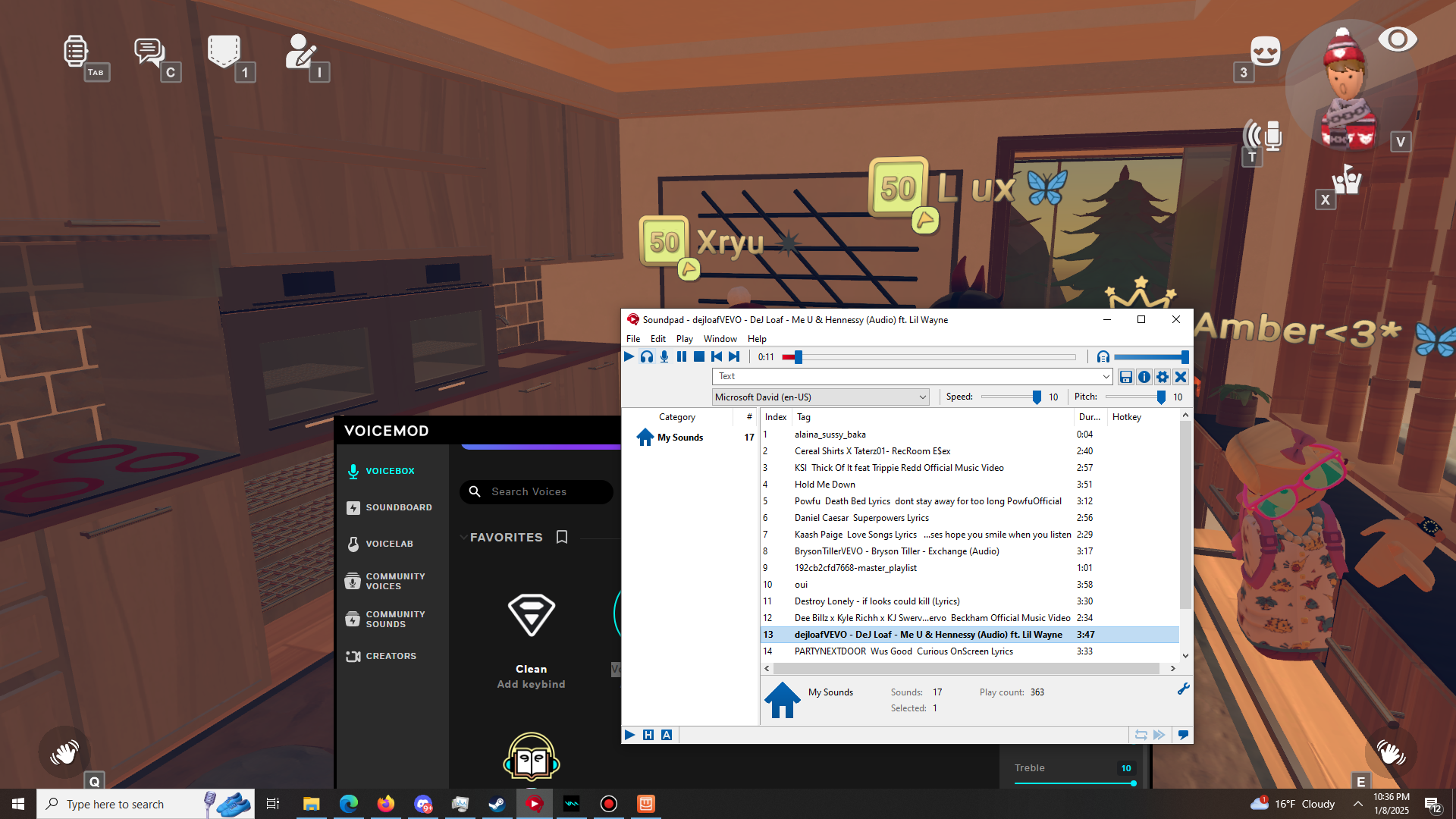Click the stop playback icon
Image resolution: width=1456 pixels, height=819 pixels.
click(699, 356)
